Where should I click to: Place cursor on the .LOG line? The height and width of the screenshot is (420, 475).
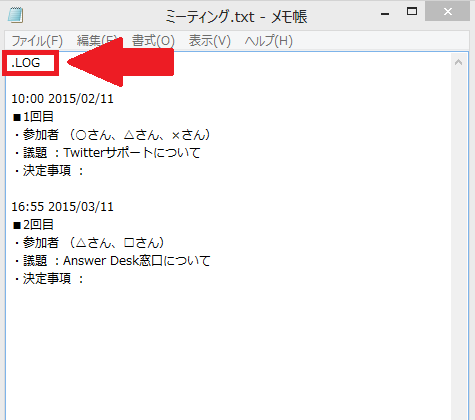point(26,63)
